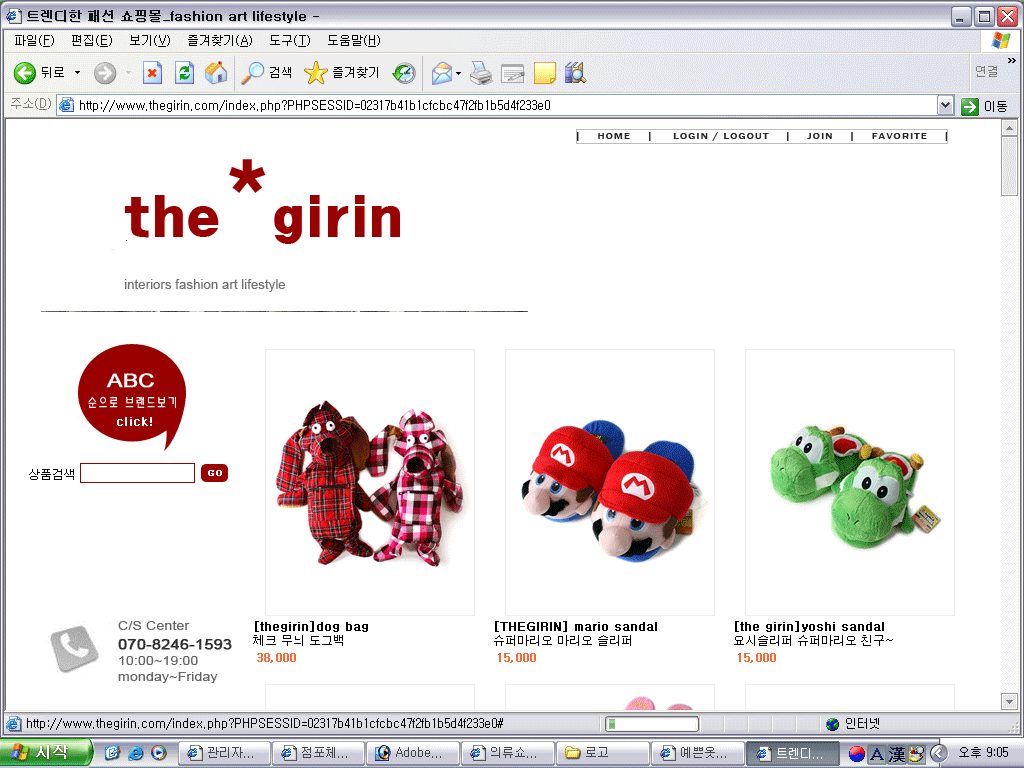Open the mario sandal product image
This screenshot has width=1024, height=768.
pyautogui.click(x=610, y=482)
